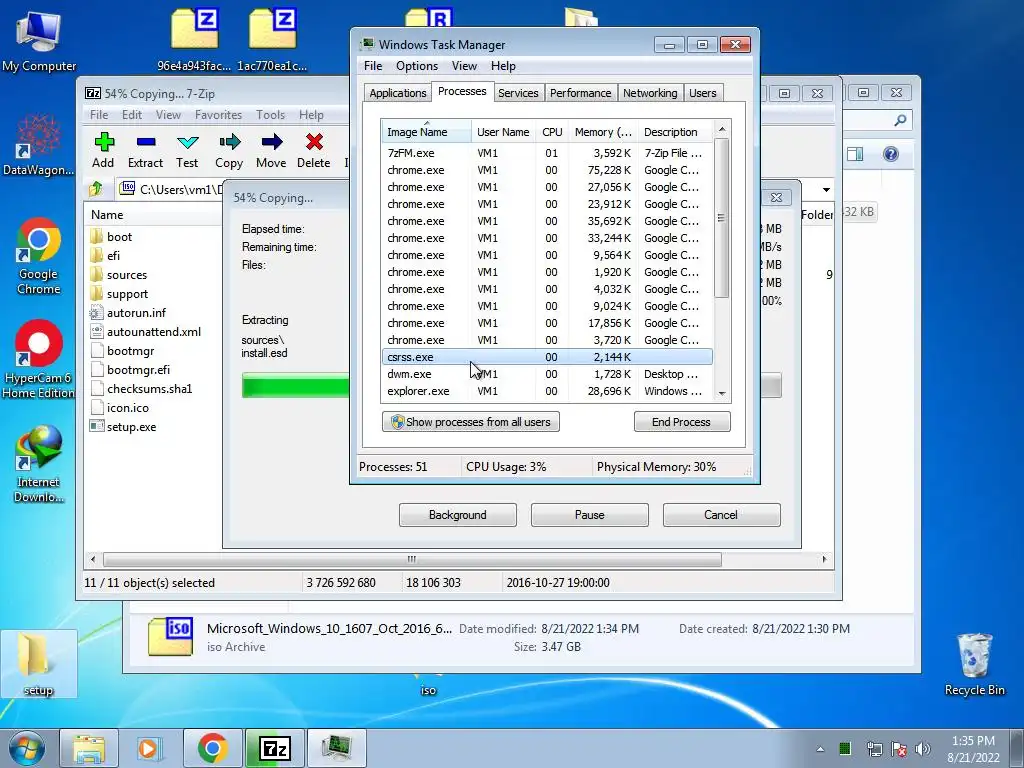This screenshot has width=1024, height=768.
Task: Switch to the Applications tab
Action: click(398, 93)
